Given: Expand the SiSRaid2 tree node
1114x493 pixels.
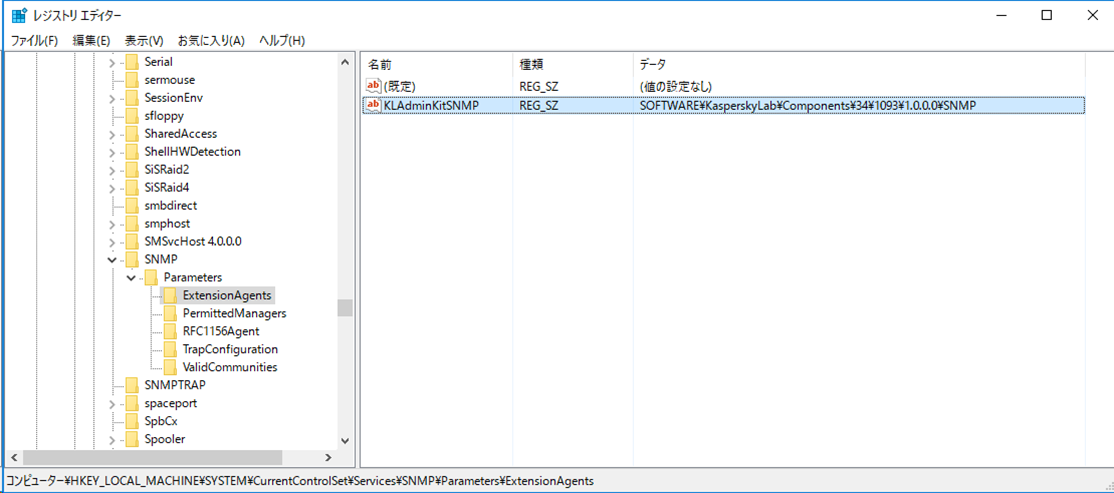Looking at the screenshot, I should pos(112,170).
